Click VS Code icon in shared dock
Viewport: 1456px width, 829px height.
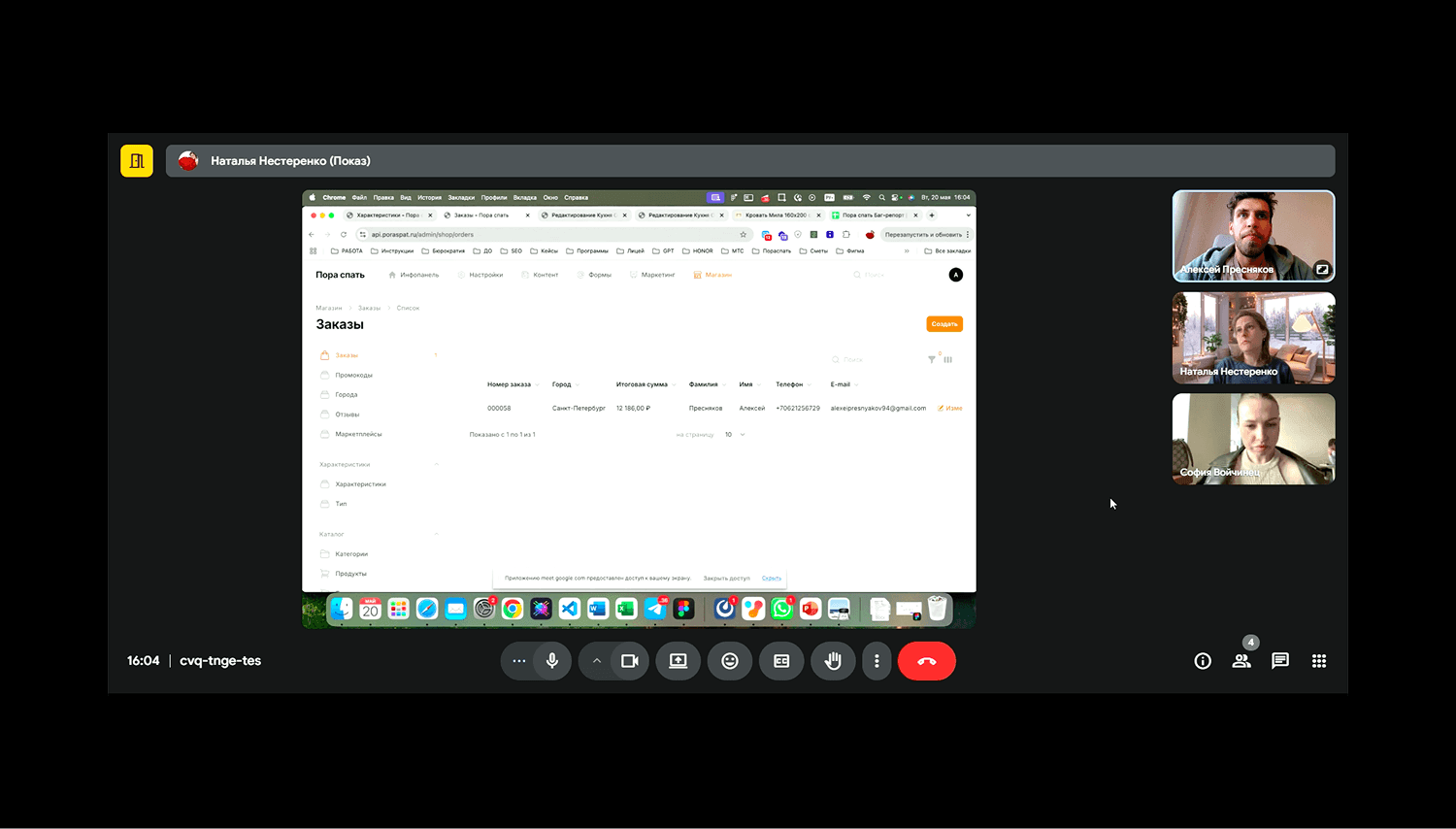(x=570, y=609)
